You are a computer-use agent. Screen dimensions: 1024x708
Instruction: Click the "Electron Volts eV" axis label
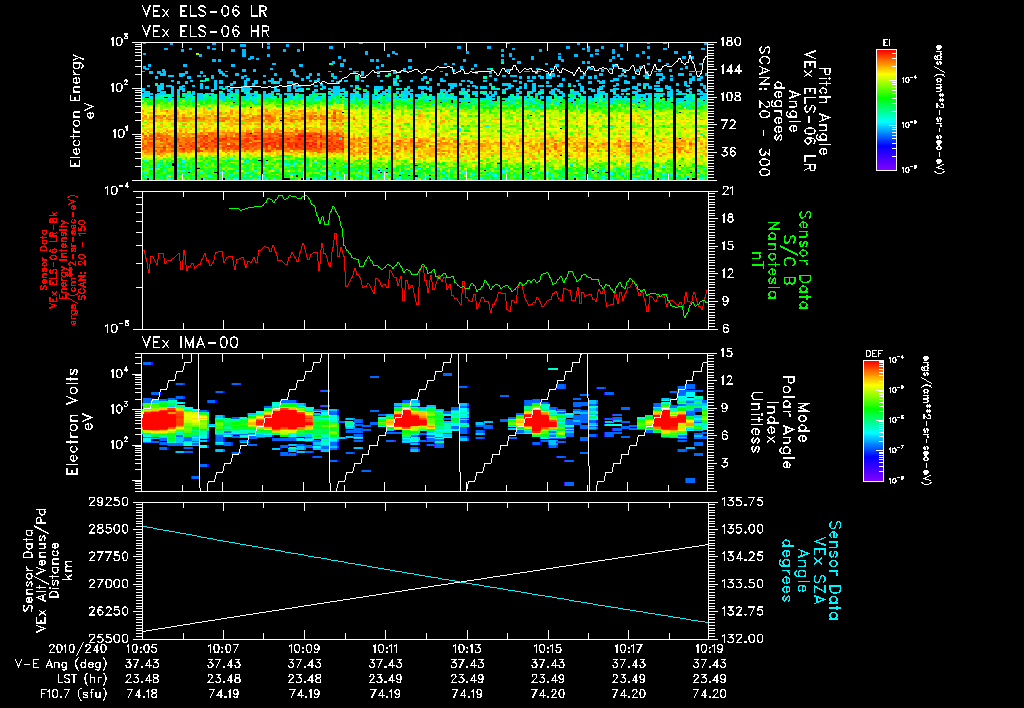pyautogui.click(x=78, y=421)
